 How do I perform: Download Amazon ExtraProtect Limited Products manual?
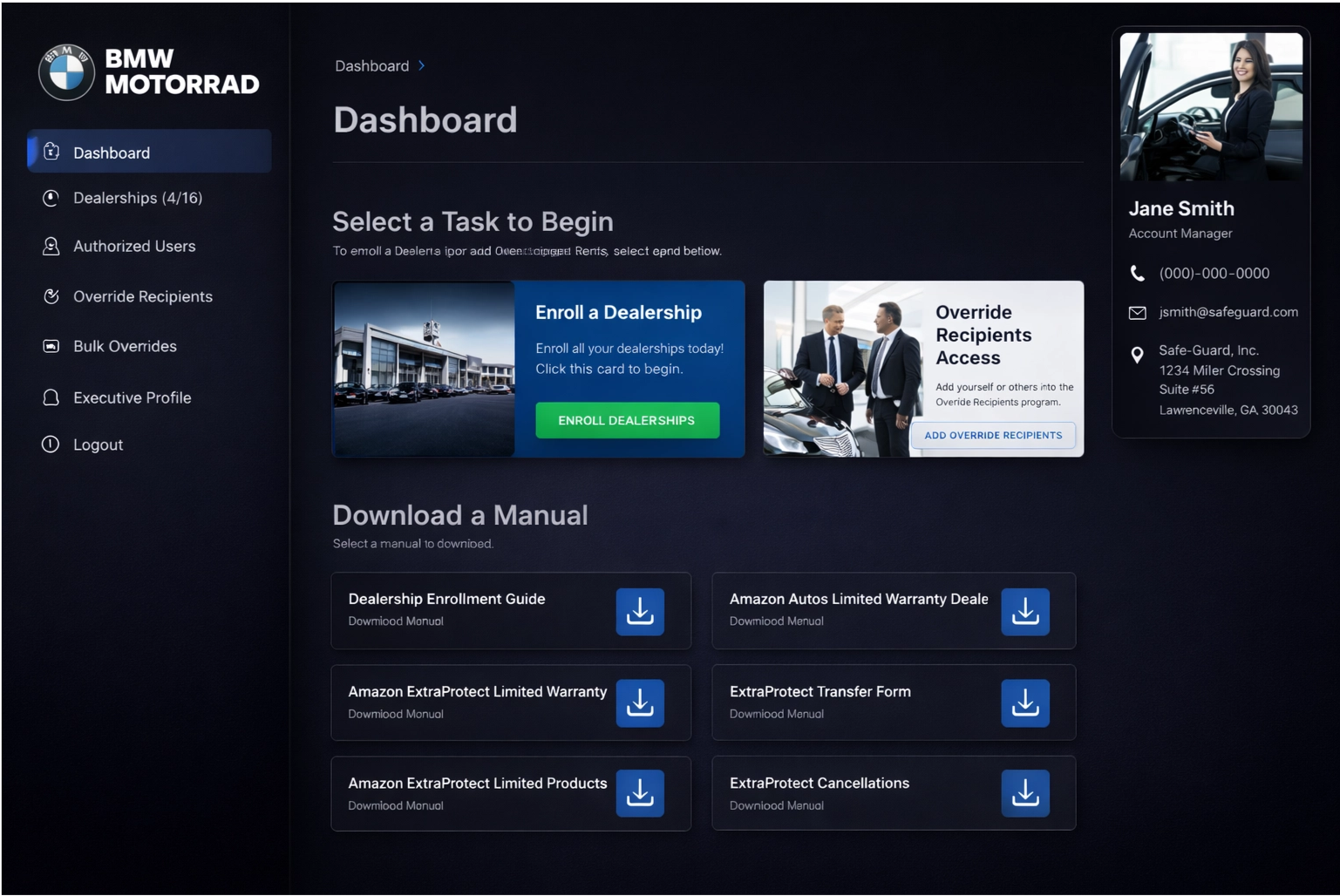coord(640,793)
